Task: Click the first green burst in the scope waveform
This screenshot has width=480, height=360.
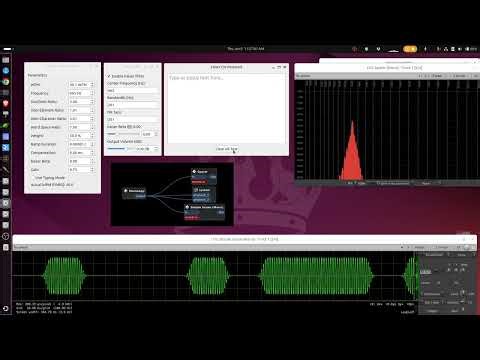Action: point(64,276)
